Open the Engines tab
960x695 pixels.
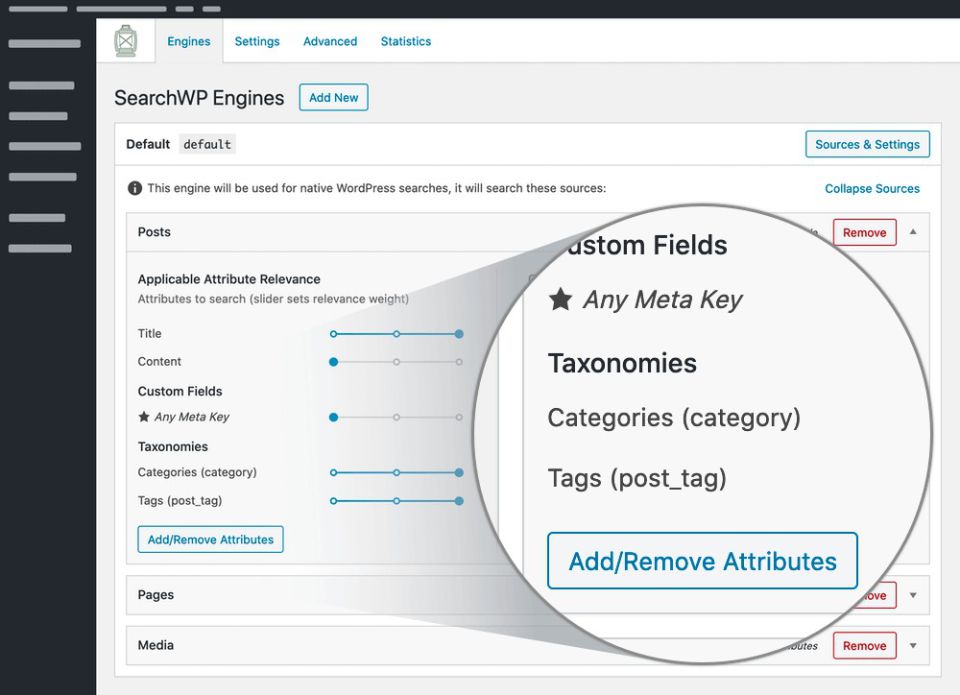tap(189, 41)
